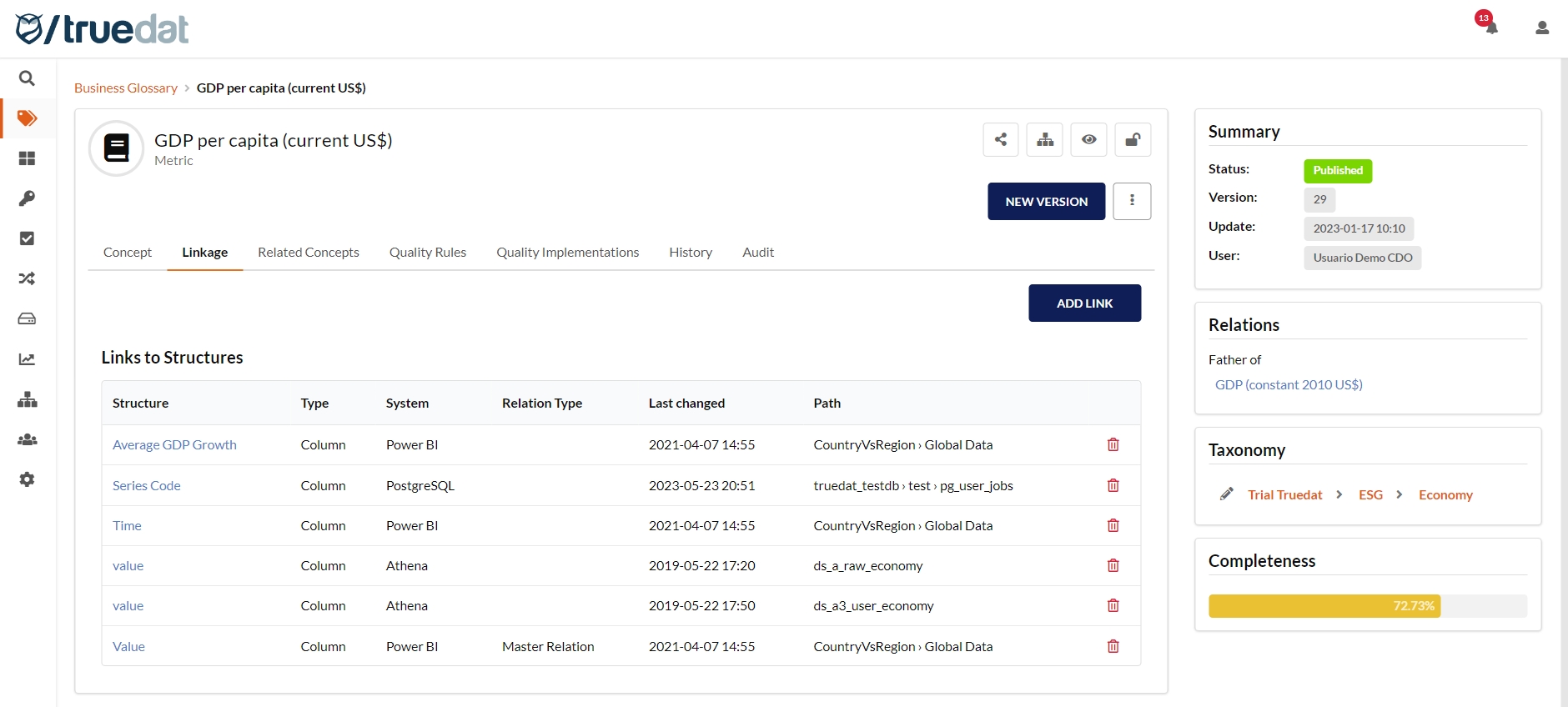Go to Business Glossary breadcrumb

(x=126, y=88)
